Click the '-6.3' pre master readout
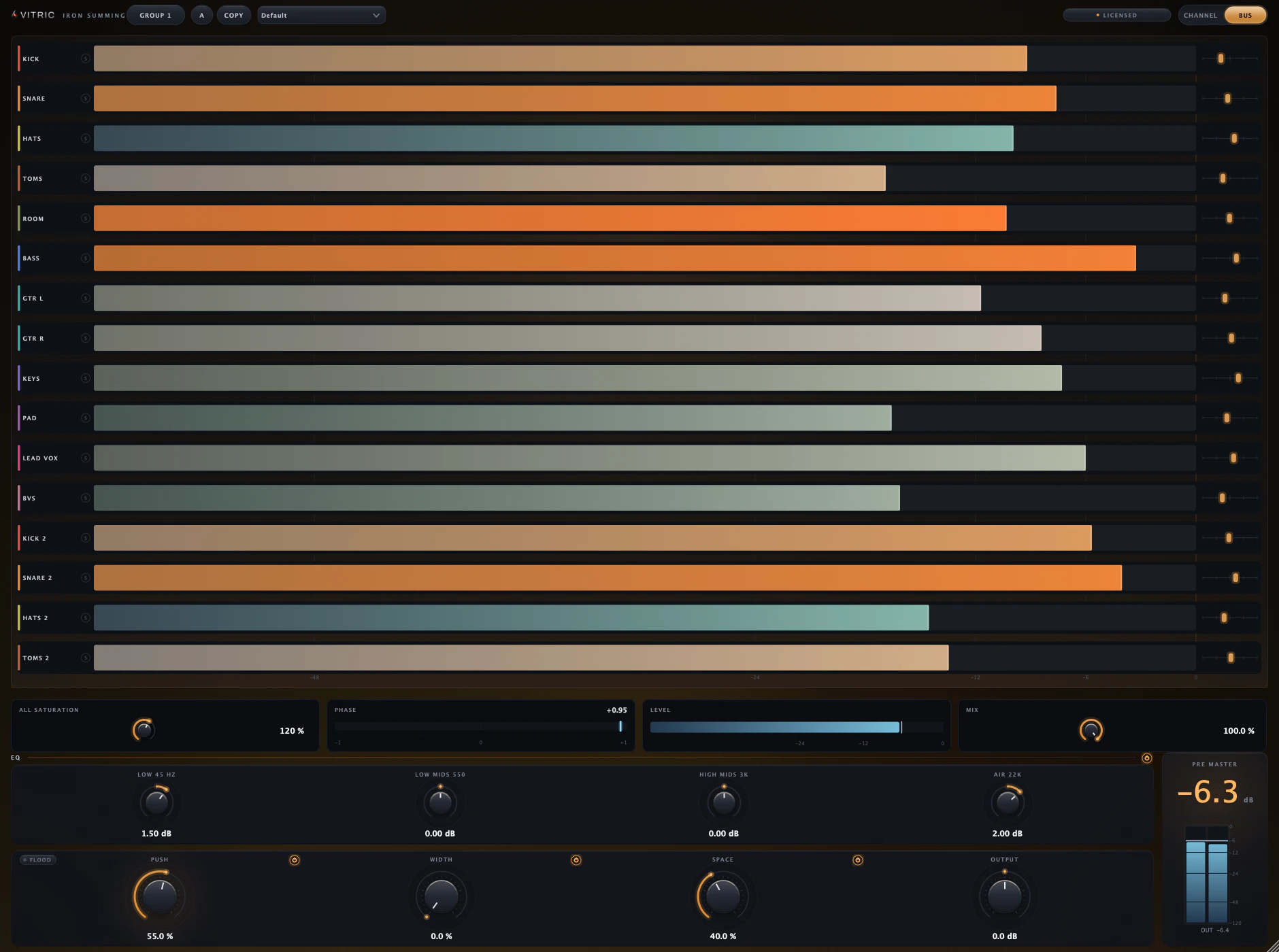The image size is (1279, 952). tap(1208, 792)
